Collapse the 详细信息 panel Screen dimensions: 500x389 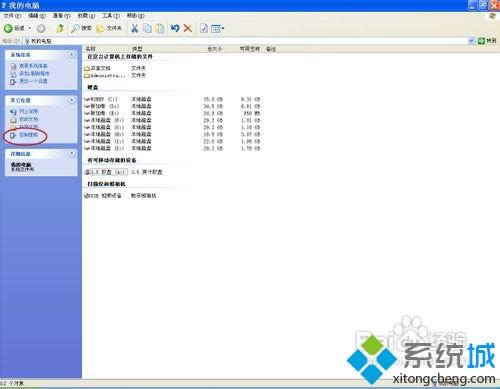click(72, 153)
